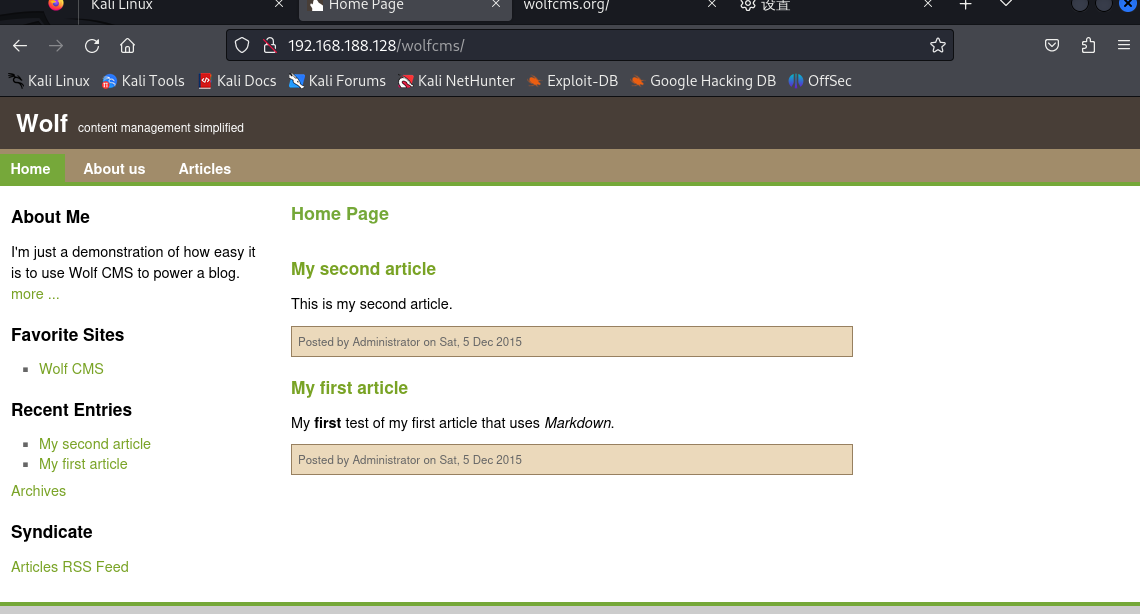The width and height of the screenshot is (1140, 614).
Task: Click the 'Home Page' green heading
Action: [x=340, y=214]
